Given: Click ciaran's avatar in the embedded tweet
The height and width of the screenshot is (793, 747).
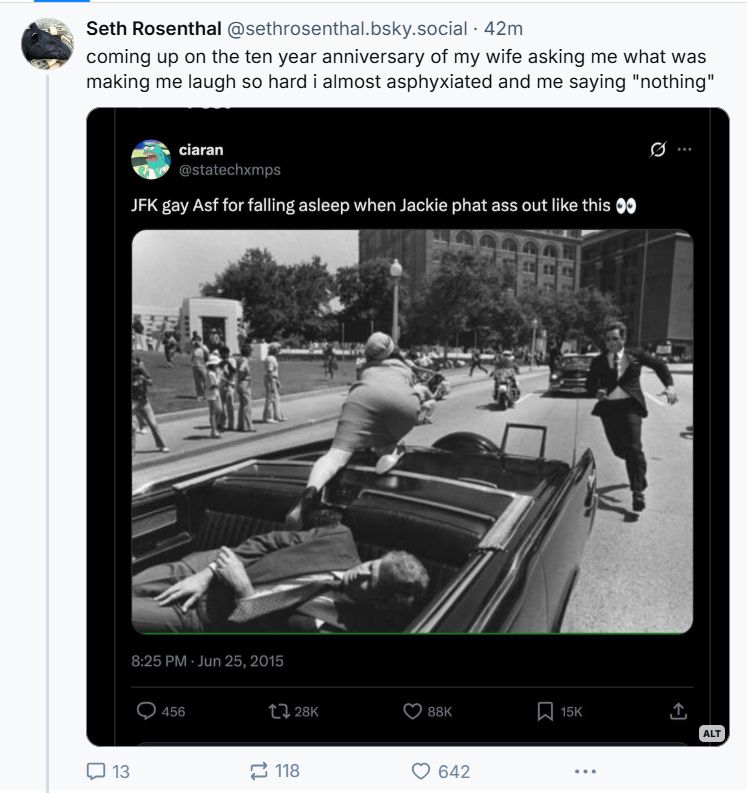Looking at the screenshot, I should (151, 159).
